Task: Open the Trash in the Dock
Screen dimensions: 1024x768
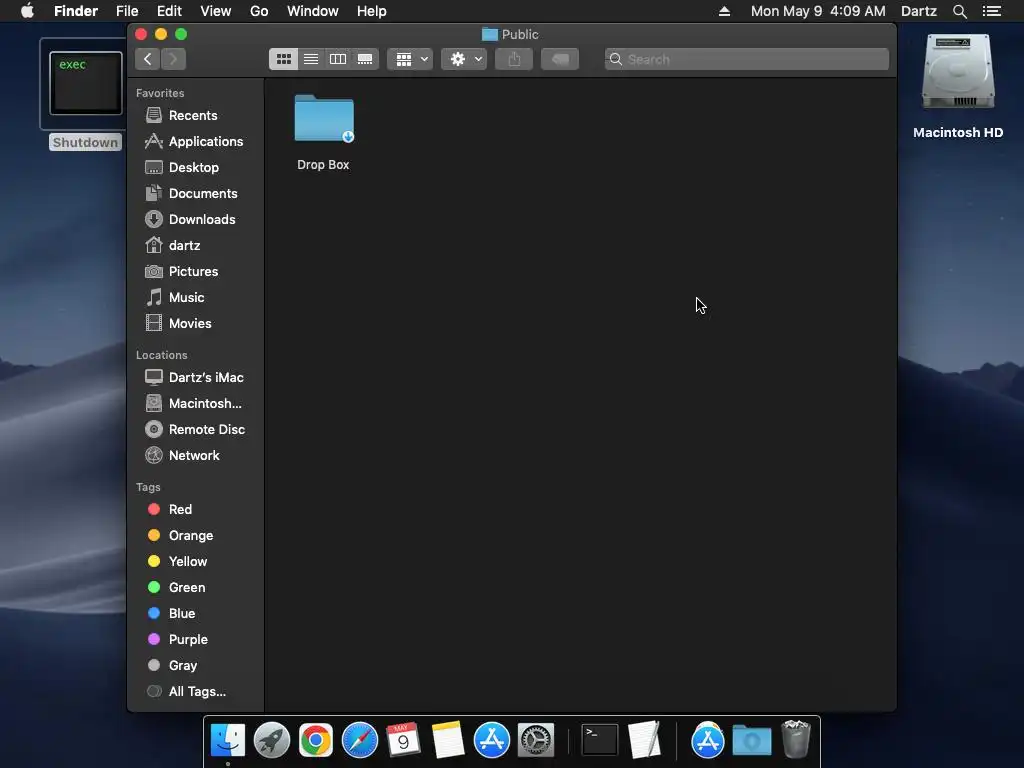Action: [x=795, y=740]
